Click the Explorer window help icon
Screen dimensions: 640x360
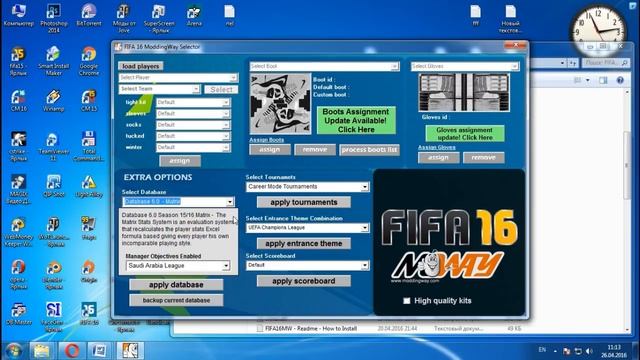click(620, 80)
